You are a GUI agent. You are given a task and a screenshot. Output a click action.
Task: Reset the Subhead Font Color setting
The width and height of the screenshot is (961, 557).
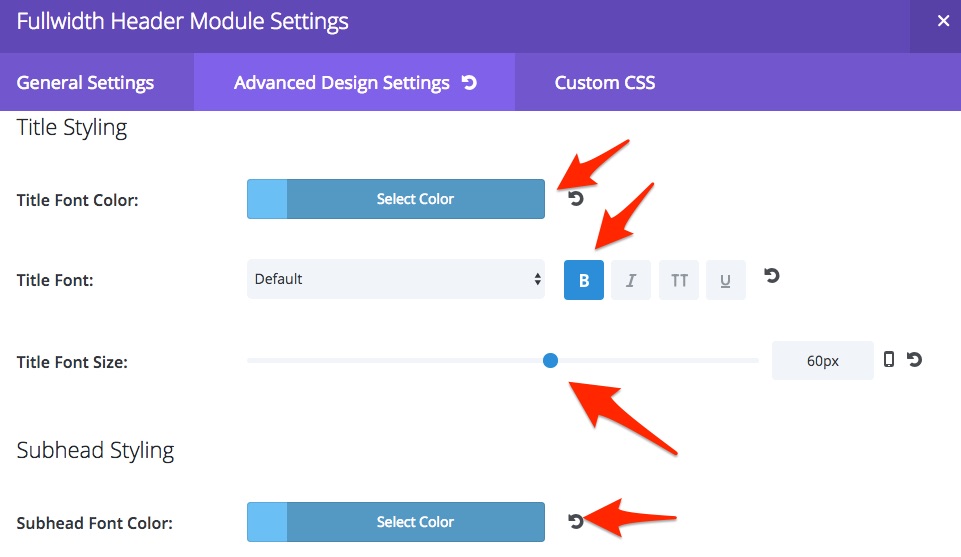(x=575, y=521)
